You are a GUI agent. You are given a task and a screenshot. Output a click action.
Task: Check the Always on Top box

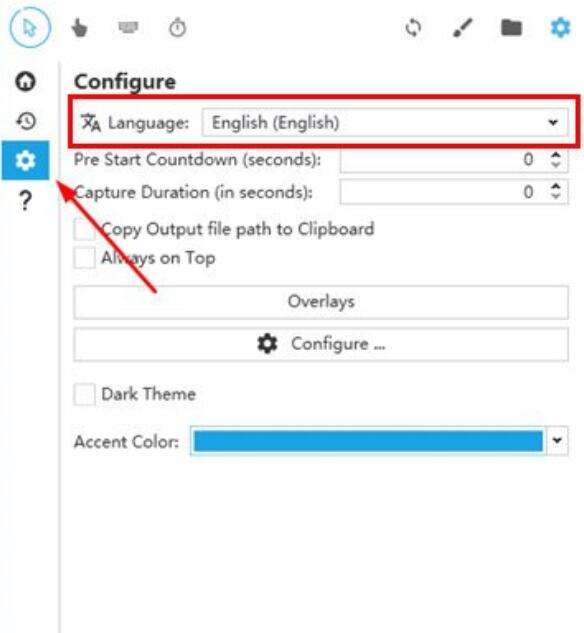[x=84, y=258]
